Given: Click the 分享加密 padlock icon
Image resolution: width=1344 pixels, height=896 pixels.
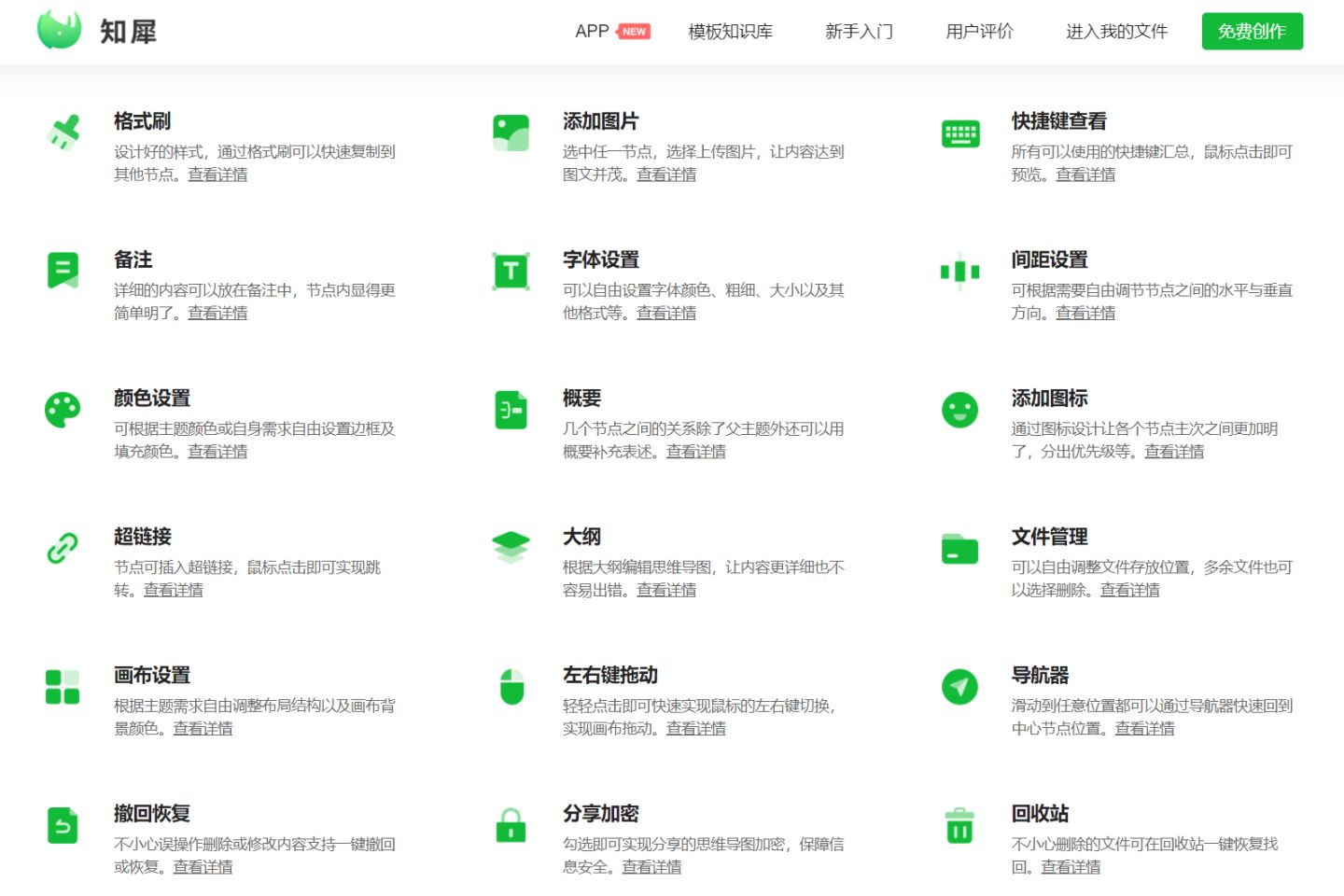Looking at the screenshot, I should pyautogui.click(x=510, y=825).
